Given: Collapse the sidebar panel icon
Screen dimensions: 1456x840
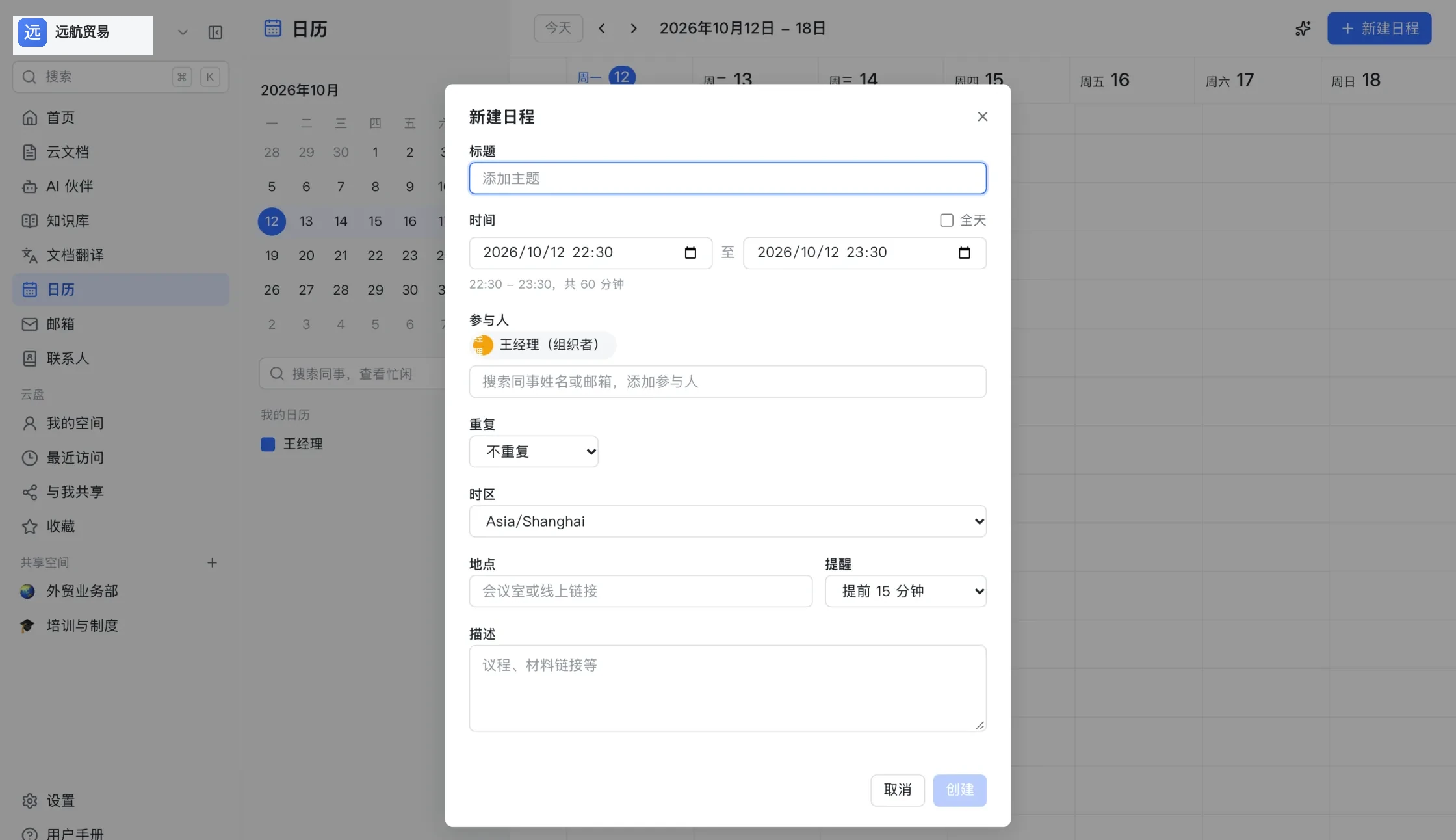Looking at the screenshot, I should 215,33.
